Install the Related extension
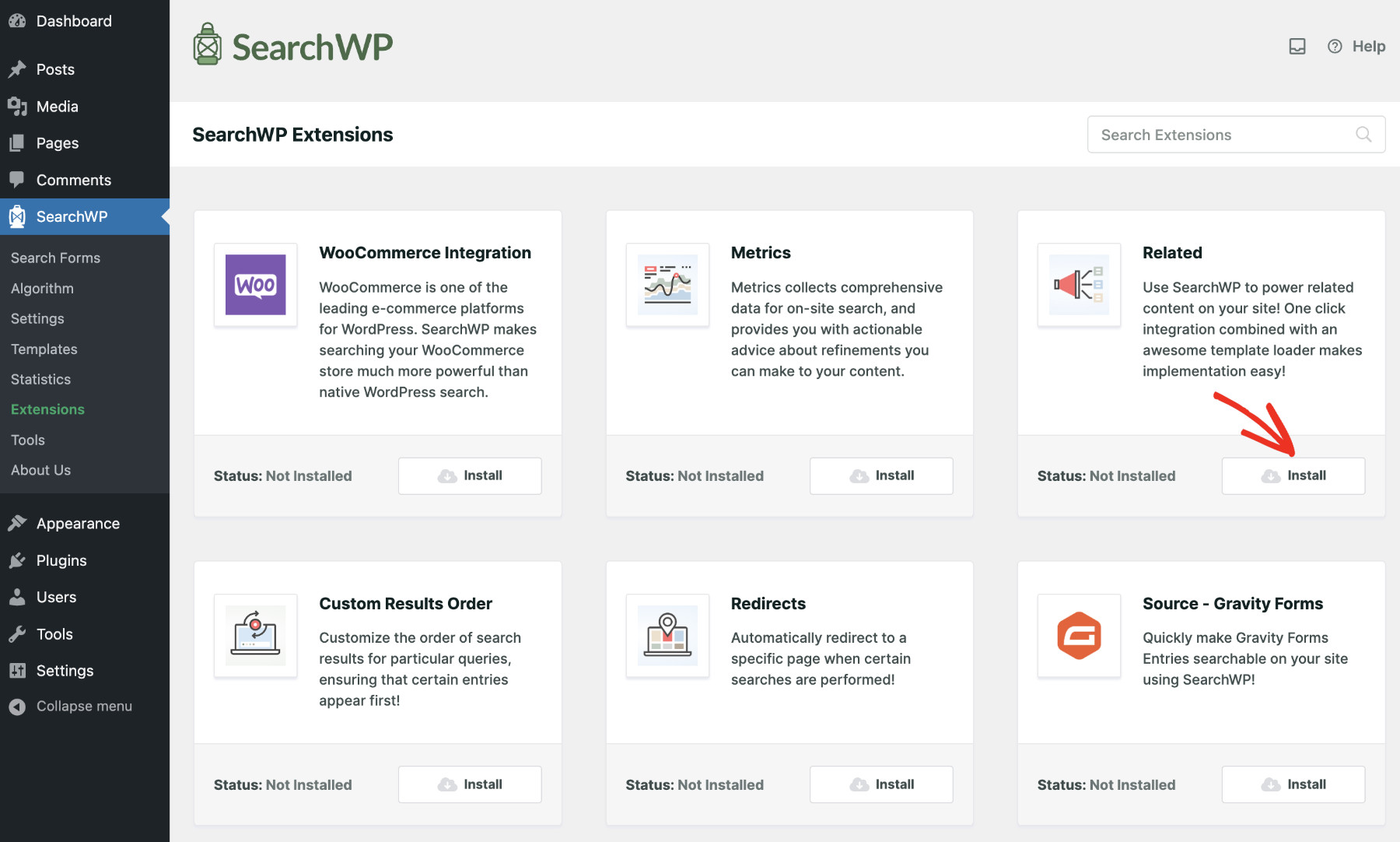Image resolution: width=1400 pixels, height=842 pixels. [x=1293, y=475]
